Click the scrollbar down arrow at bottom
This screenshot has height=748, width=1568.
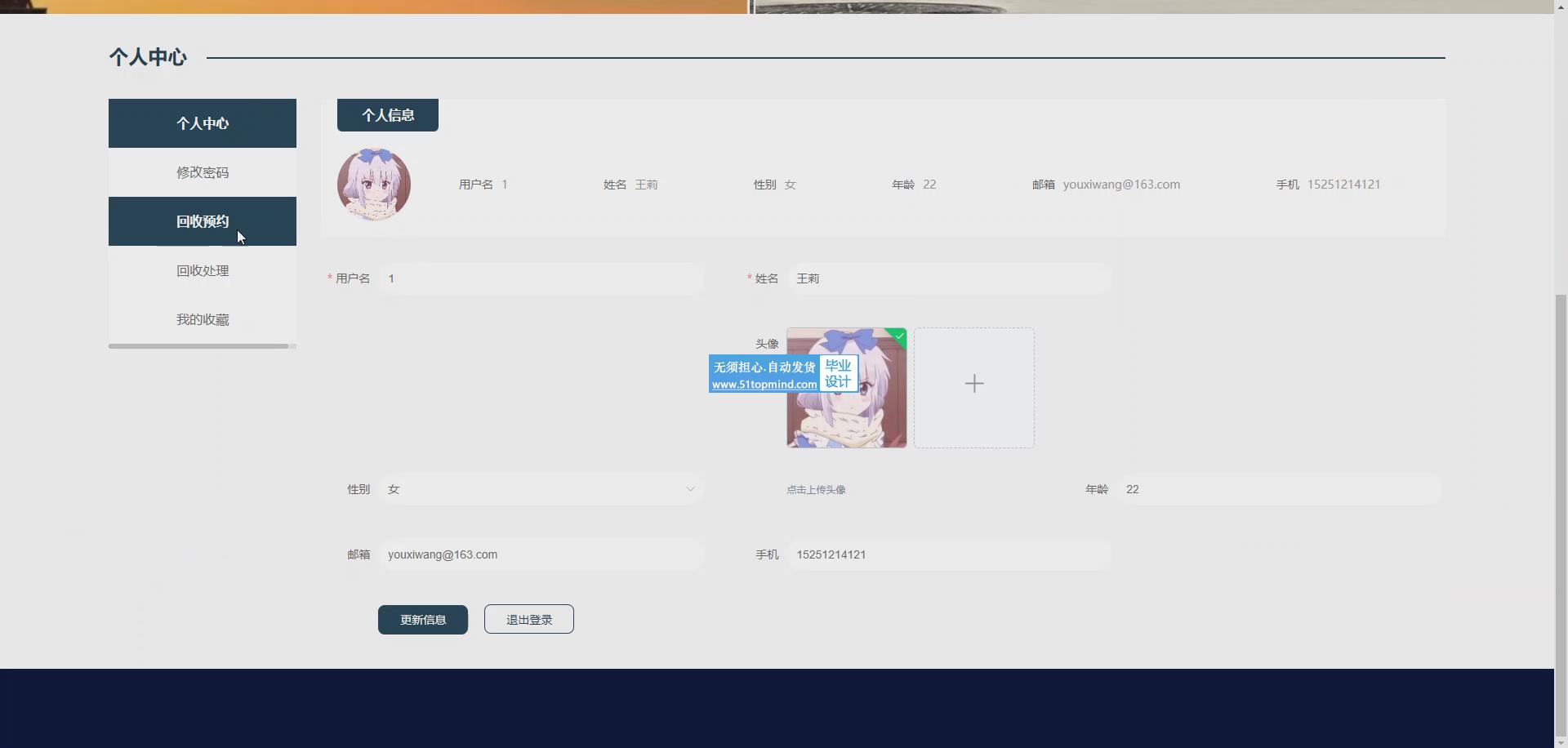[1561, 742]
